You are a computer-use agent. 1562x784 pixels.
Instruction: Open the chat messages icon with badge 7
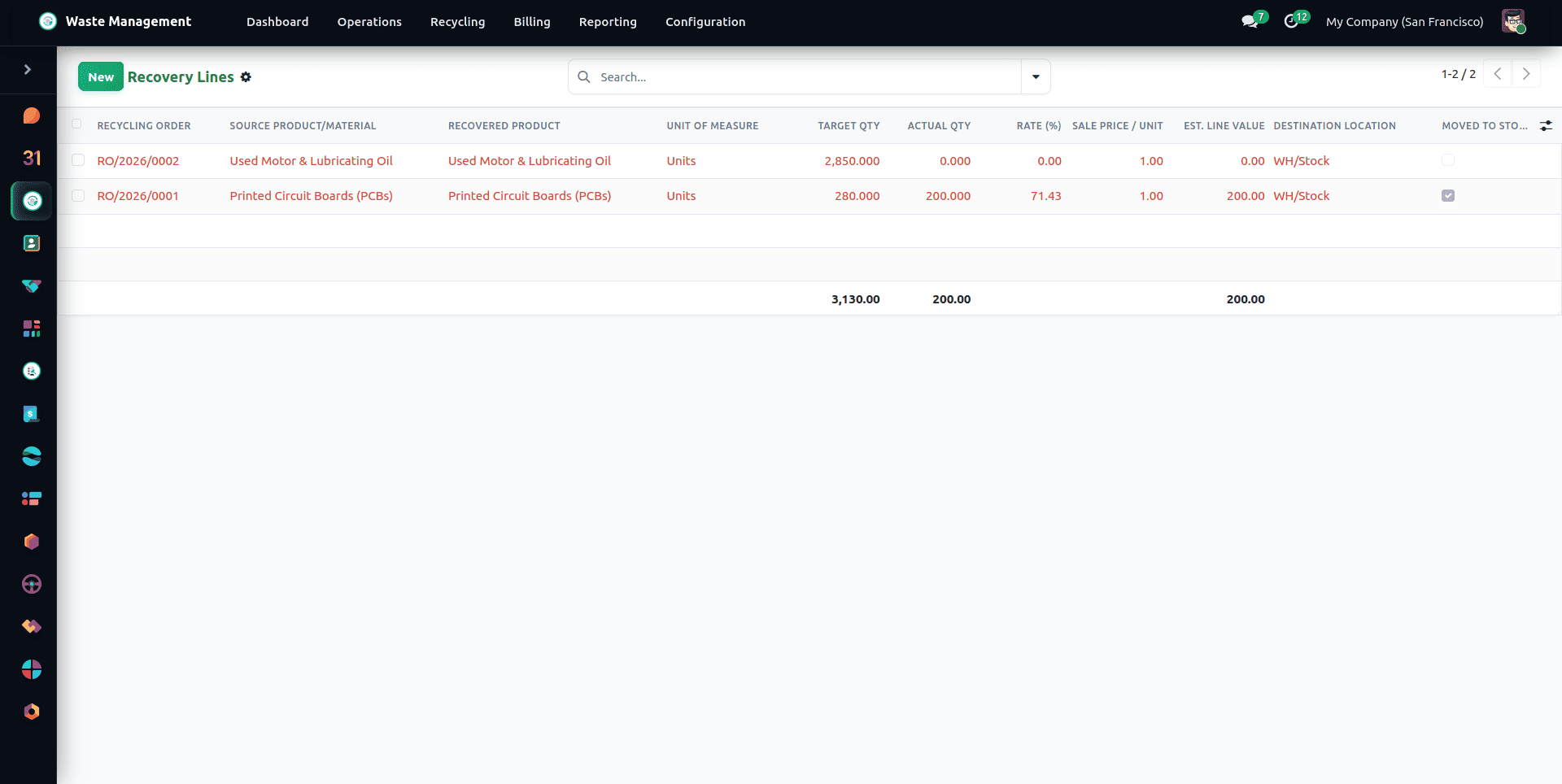tap(1250, 21)
